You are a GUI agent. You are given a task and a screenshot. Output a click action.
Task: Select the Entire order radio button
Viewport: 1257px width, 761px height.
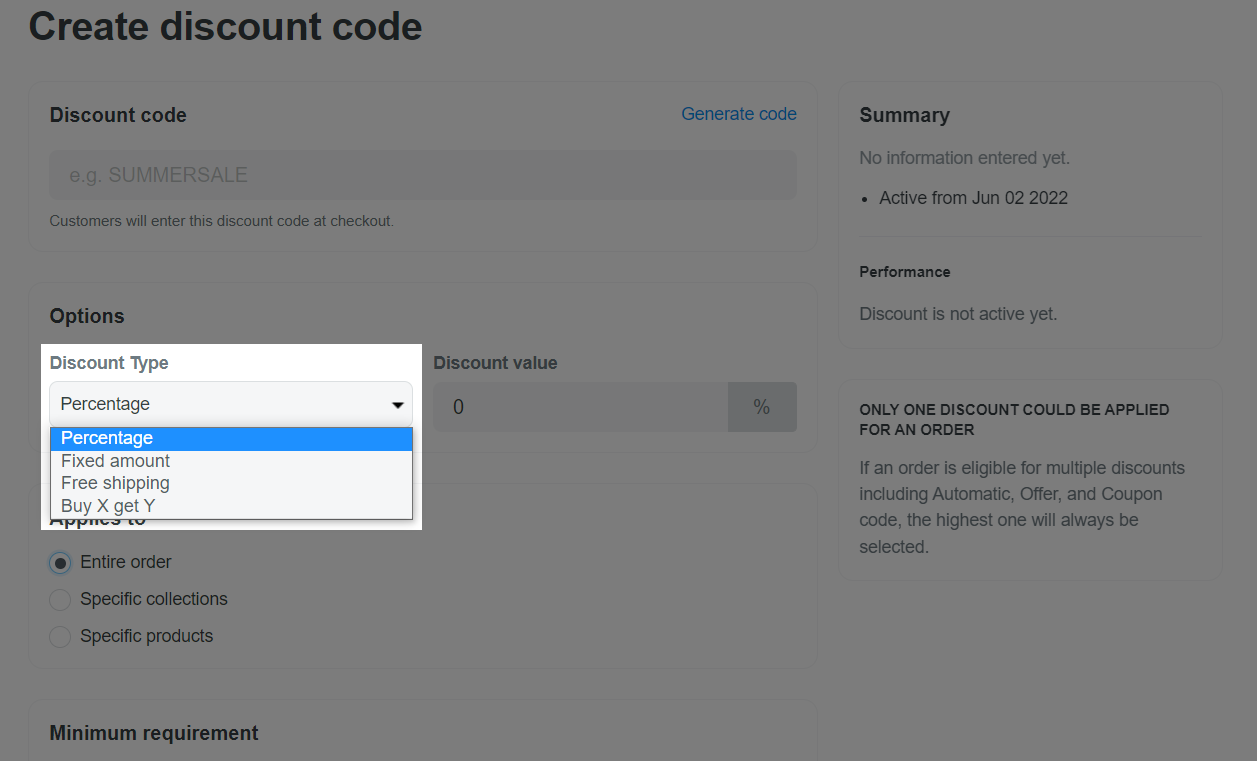point(60,562)
